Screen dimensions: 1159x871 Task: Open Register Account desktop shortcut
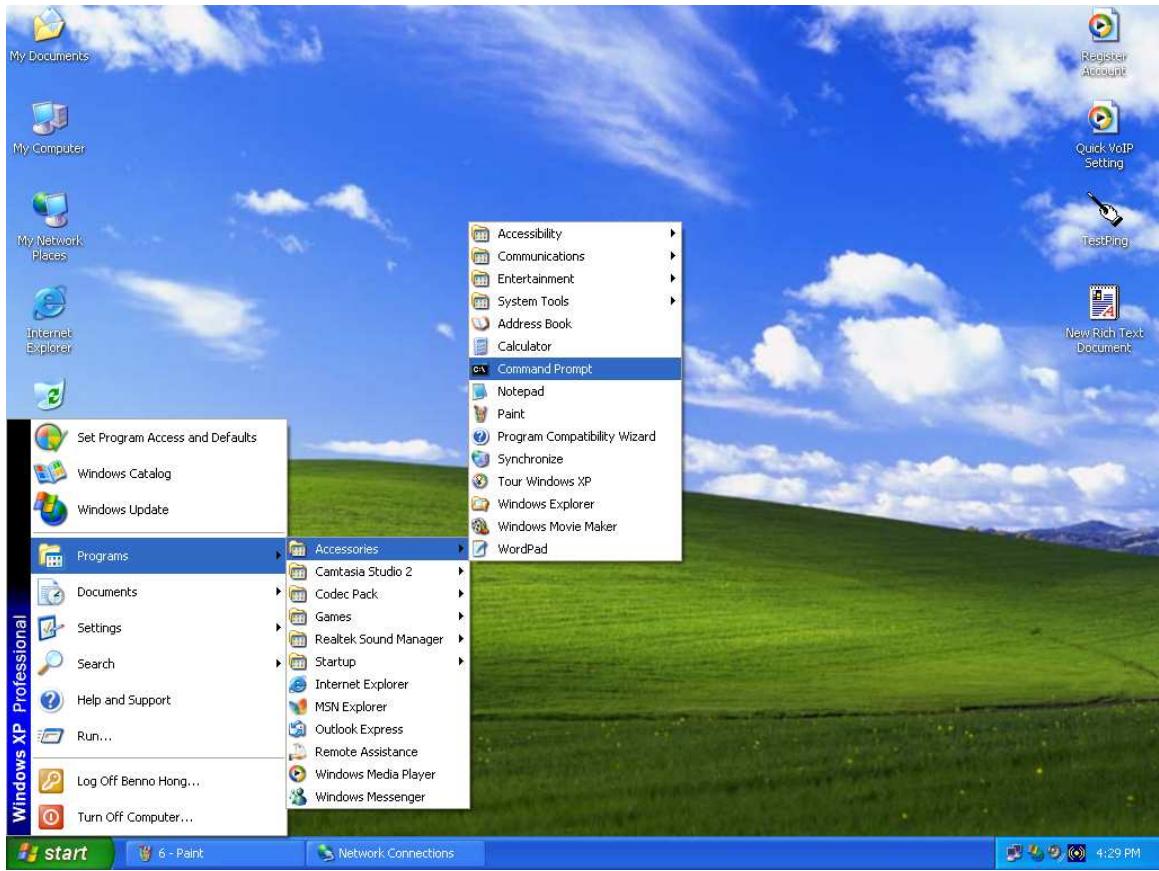1103,43
